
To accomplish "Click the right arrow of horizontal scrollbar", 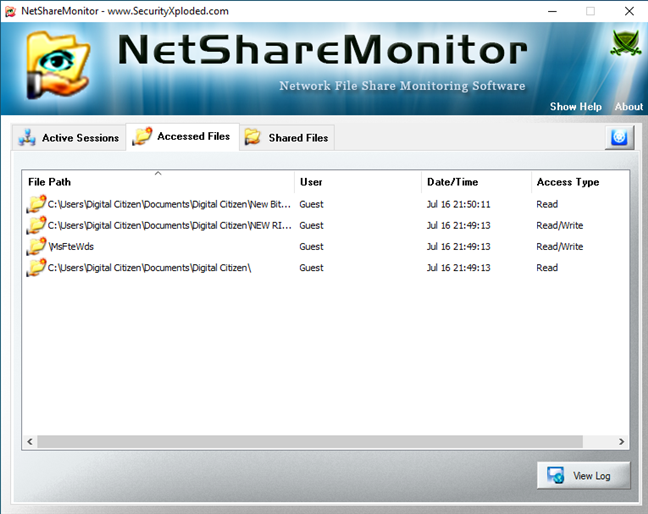I will [622, 442].
